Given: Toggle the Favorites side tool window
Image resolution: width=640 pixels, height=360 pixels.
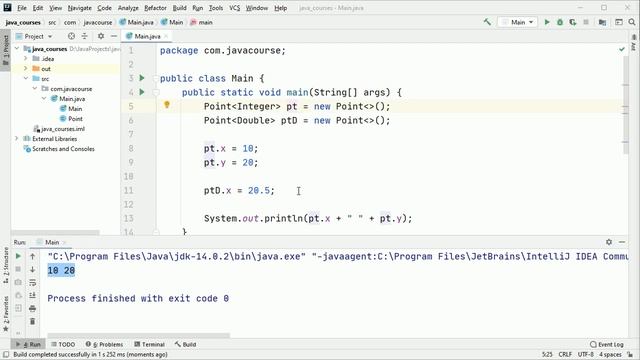Looking at the screenshot, I should (6, 313).
